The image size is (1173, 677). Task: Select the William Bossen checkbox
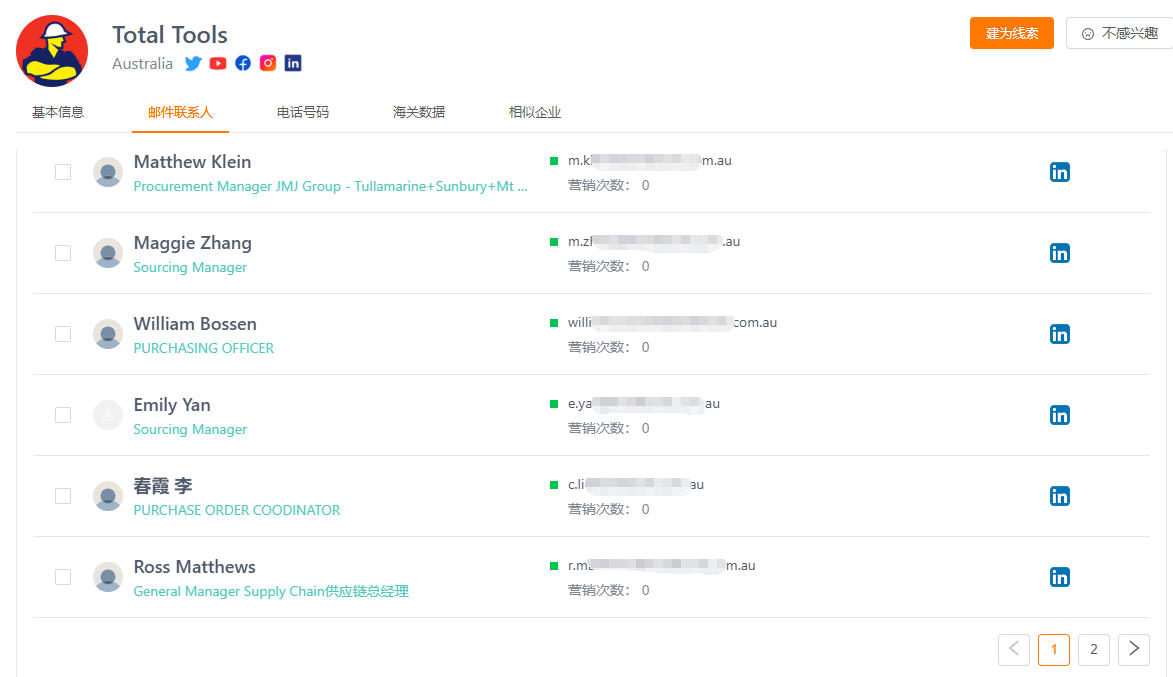63,334
